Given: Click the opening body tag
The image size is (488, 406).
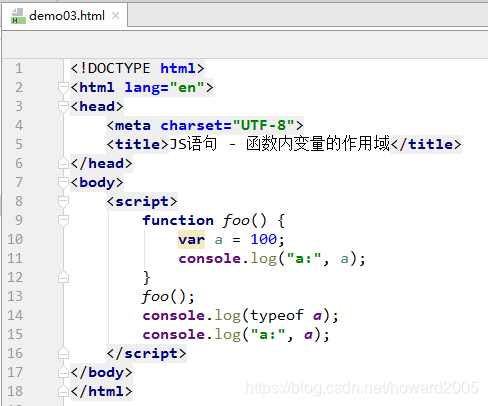Looking at the screenshot, I should pos(97,183).
